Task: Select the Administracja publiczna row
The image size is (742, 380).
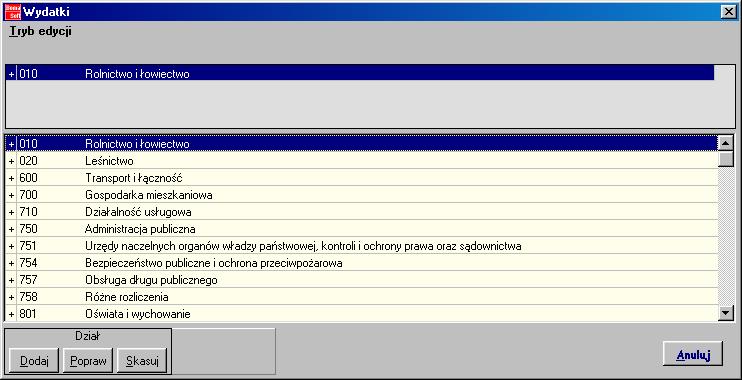Action: pos(362,230)
